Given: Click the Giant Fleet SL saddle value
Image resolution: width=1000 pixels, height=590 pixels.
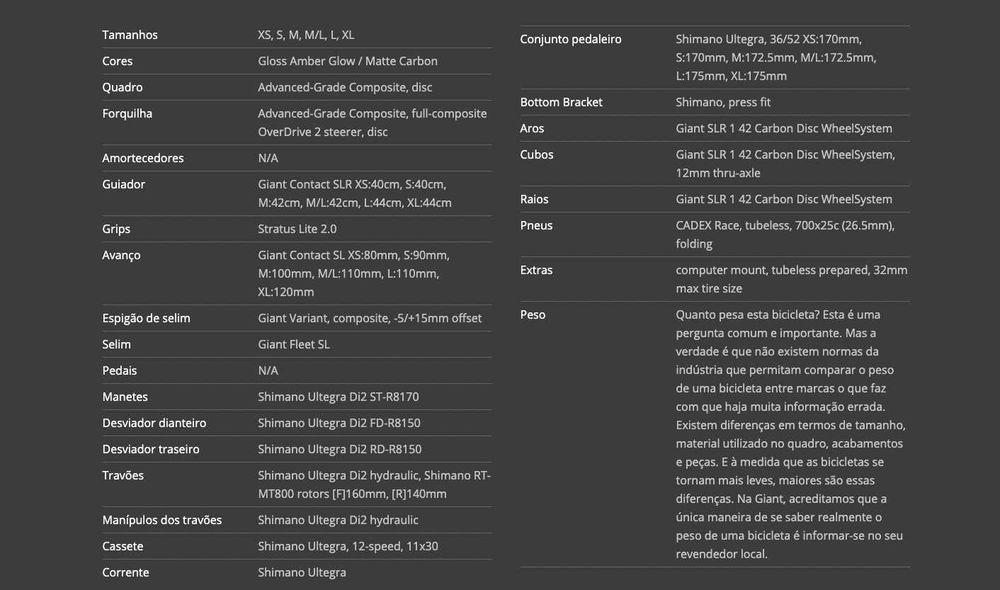Looking at the screenshot, I should click(293, 344).
